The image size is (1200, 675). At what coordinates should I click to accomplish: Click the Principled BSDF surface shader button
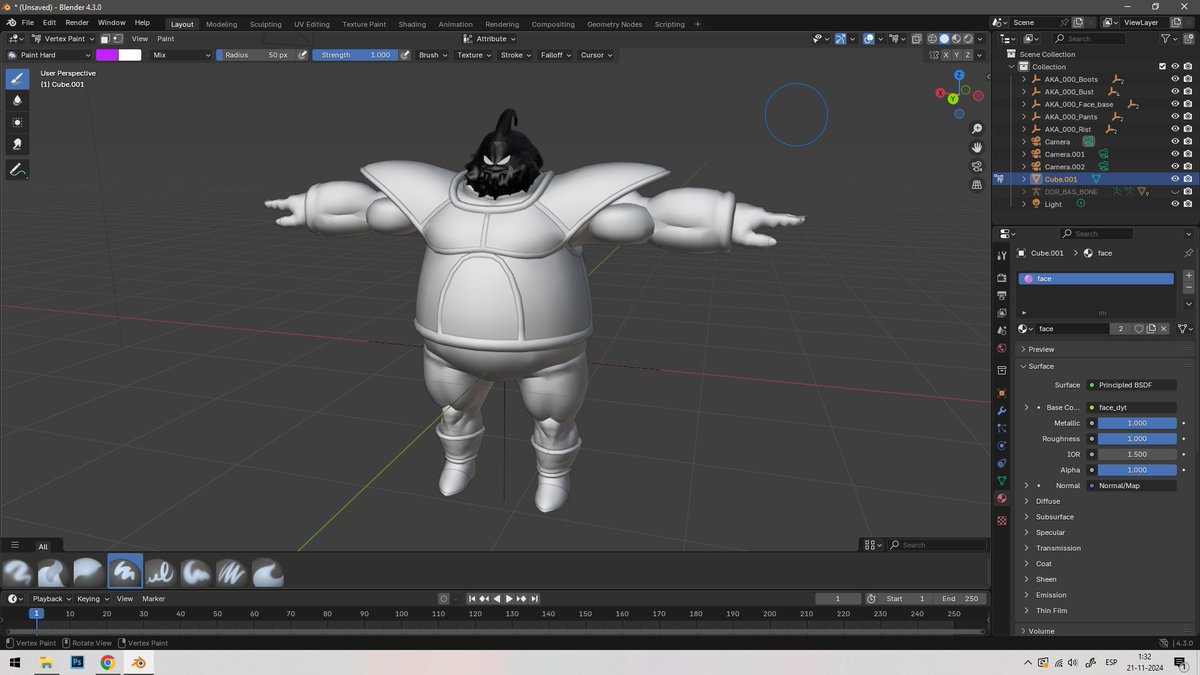click(x=1132, y=385)
